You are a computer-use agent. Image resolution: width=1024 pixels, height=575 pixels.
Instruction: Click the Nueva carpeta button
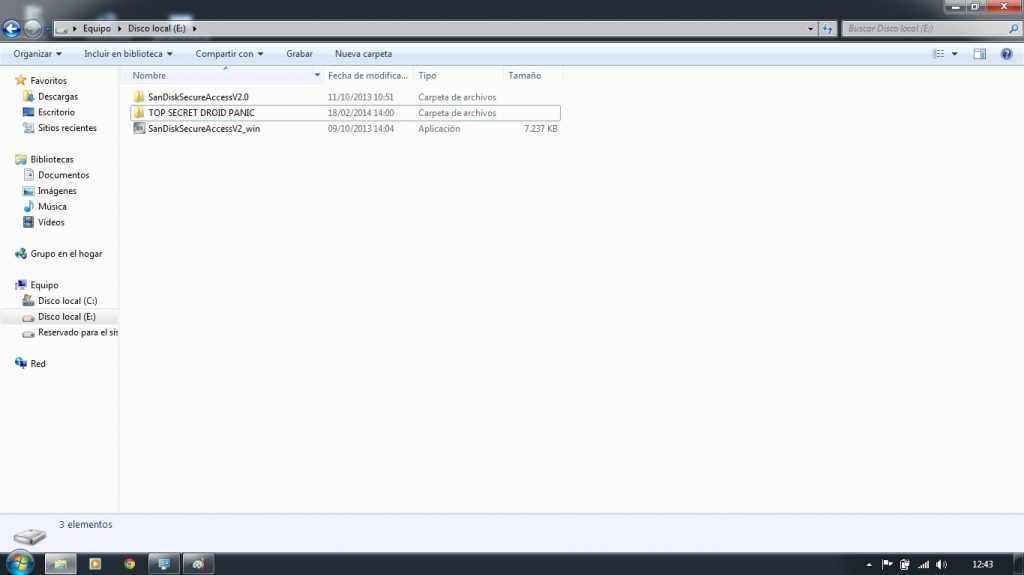pyautogui.click(x=363, y=54)
